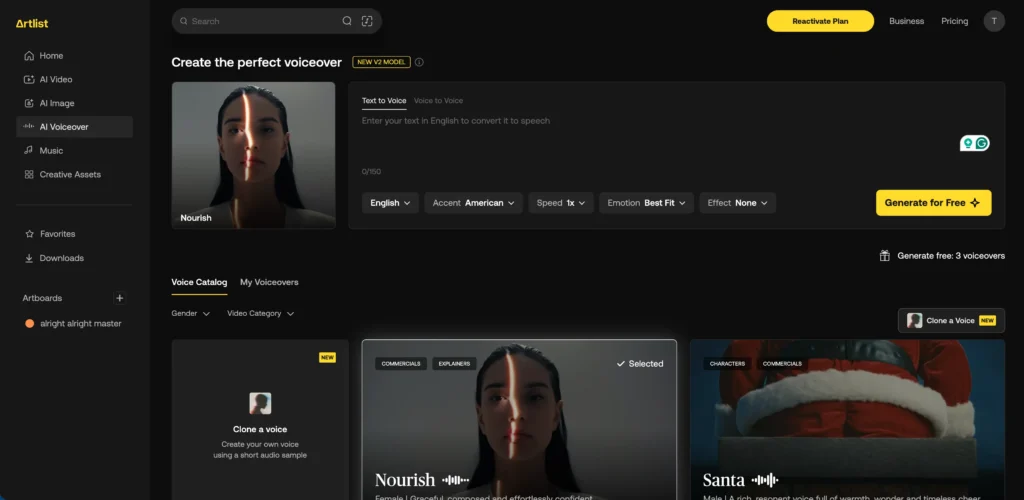Open the Business link

(x=906, y=21)
